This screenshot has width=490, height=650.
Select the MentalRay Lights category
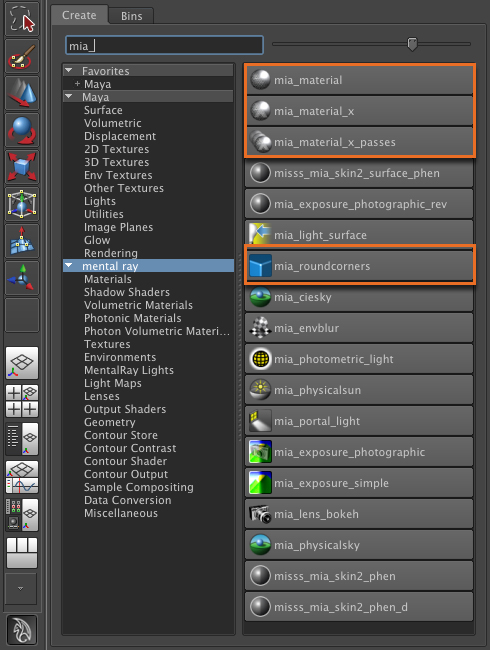129,370
